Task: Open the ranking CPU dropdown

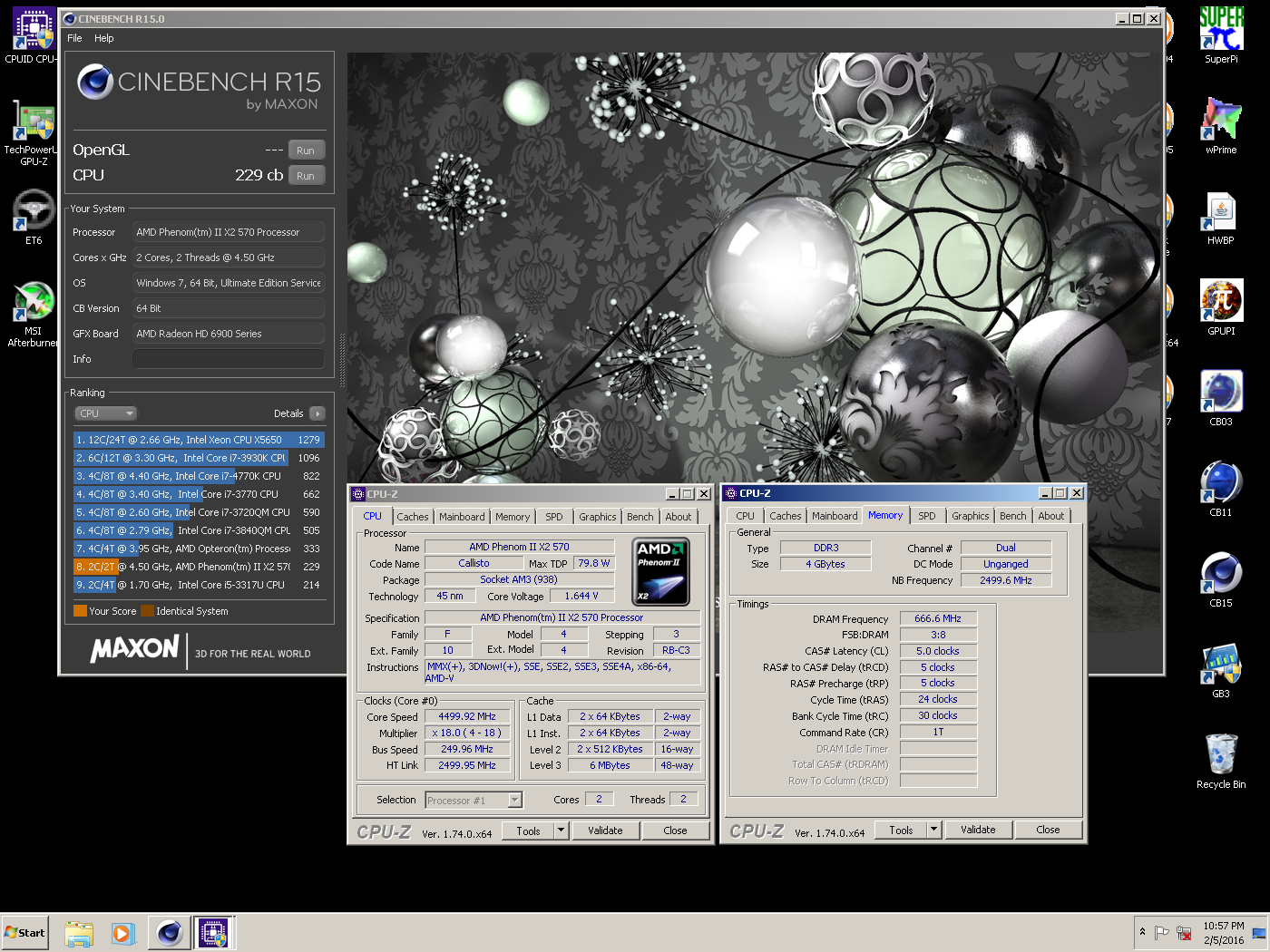Action: pyautogui.click(x=105, y=413)
